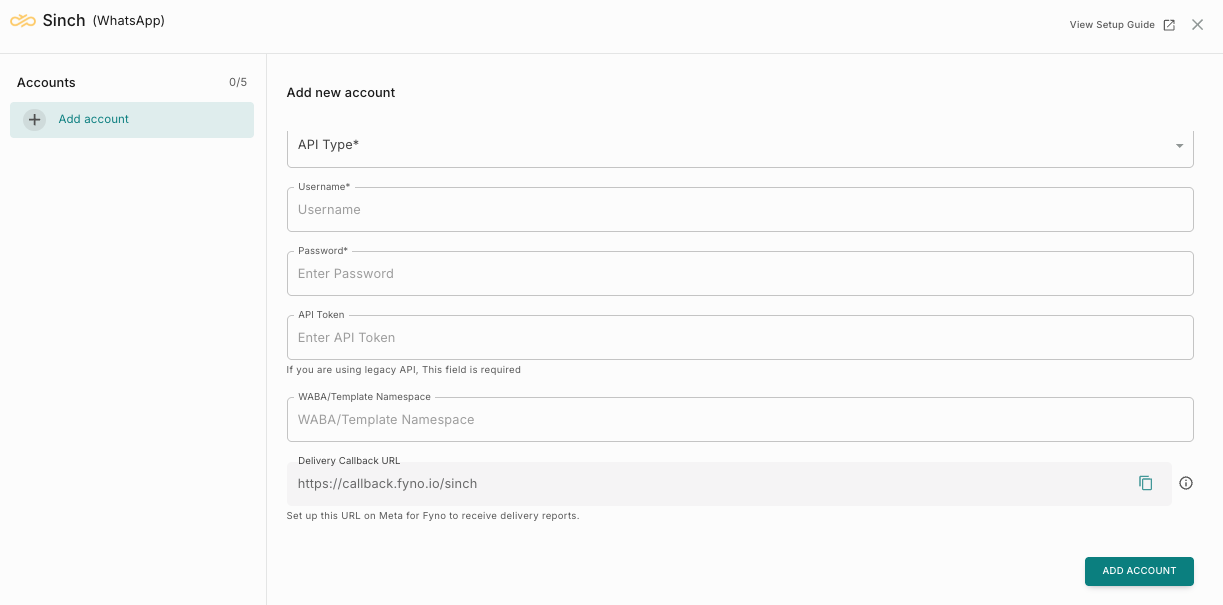Click the Add new account heading
Viewport: 1223px width, 605px height.
(x=341, y=93)
